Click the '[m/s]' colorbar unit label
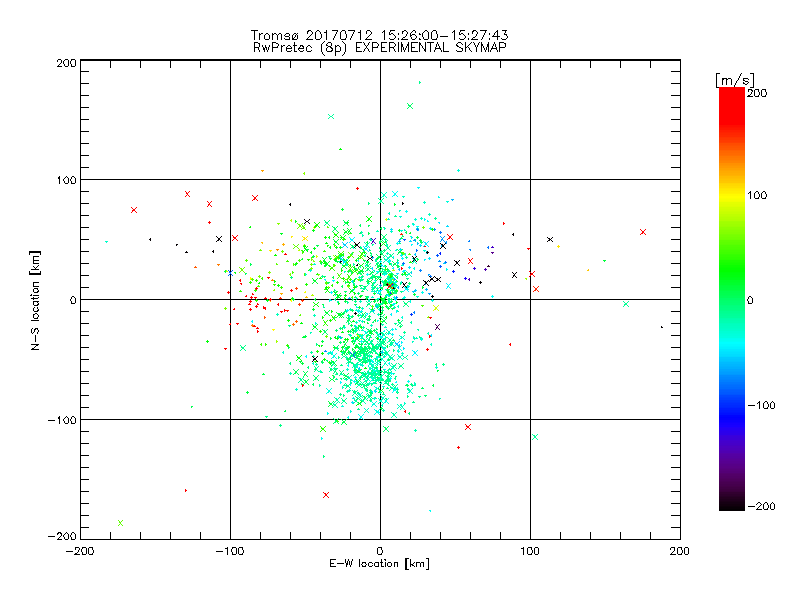Screen dimensions: 800x600 734,80
